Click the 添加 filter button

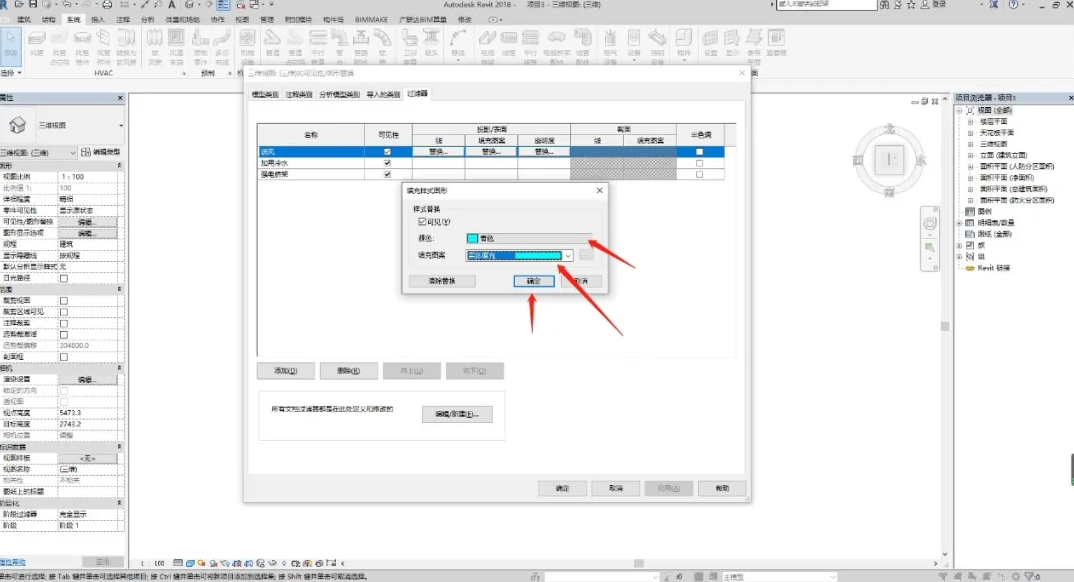[286, 370]
